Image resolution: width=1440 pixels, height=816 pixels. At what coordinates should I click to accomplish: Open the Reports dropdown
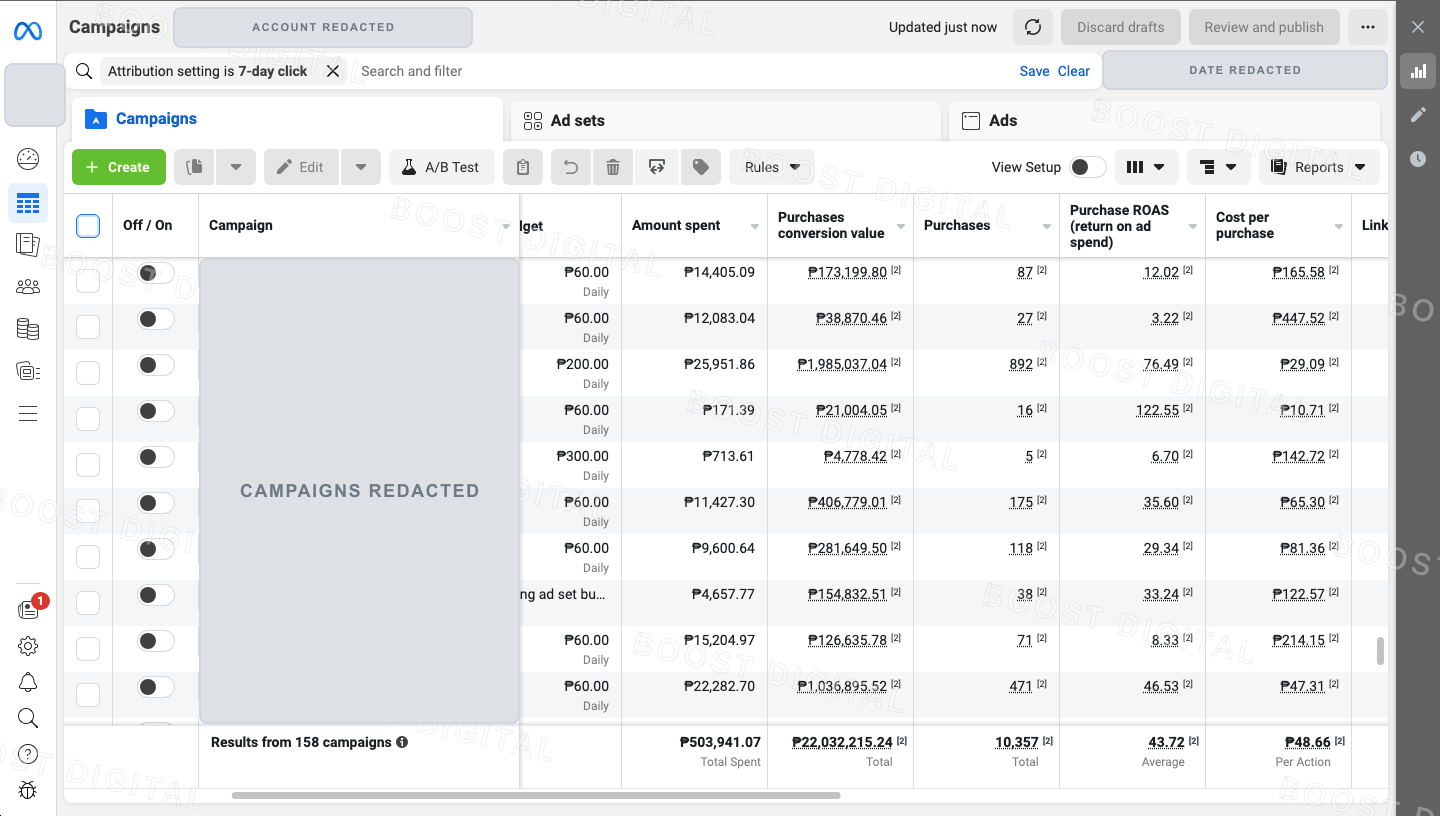click(1319, 167)
